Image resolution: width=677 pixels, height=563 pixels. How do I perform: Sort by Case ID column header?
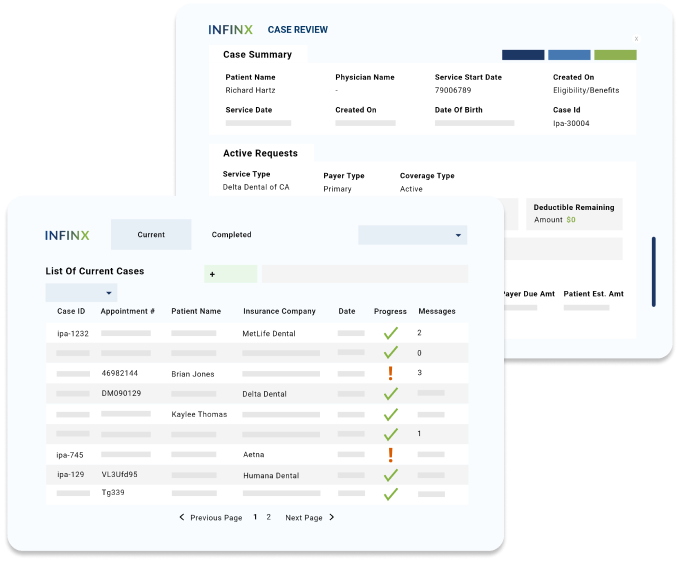coord(71,311)
